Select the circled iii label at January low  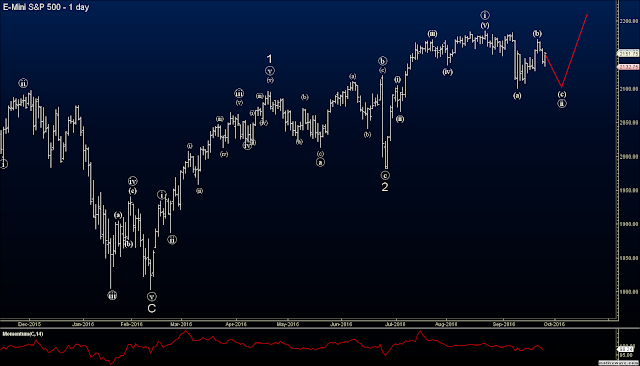112,295
